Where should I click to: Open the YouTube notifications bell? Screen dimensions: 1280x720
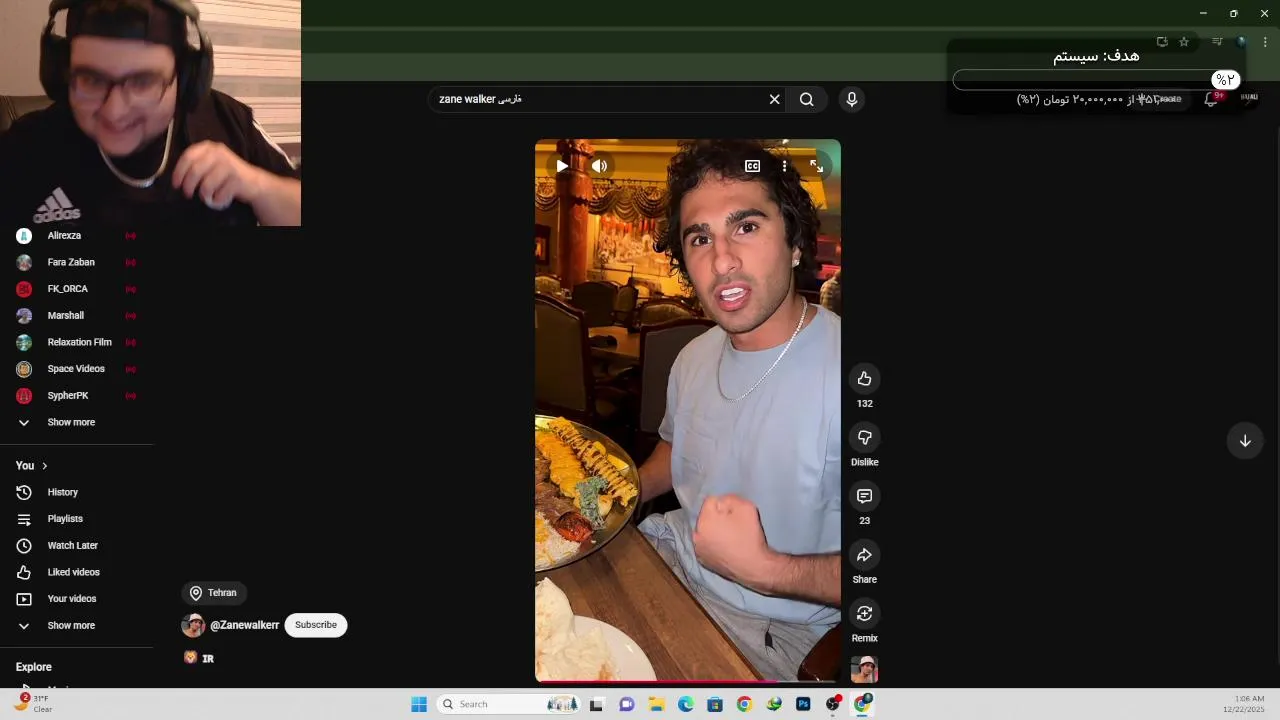[x=1211, y=99]
